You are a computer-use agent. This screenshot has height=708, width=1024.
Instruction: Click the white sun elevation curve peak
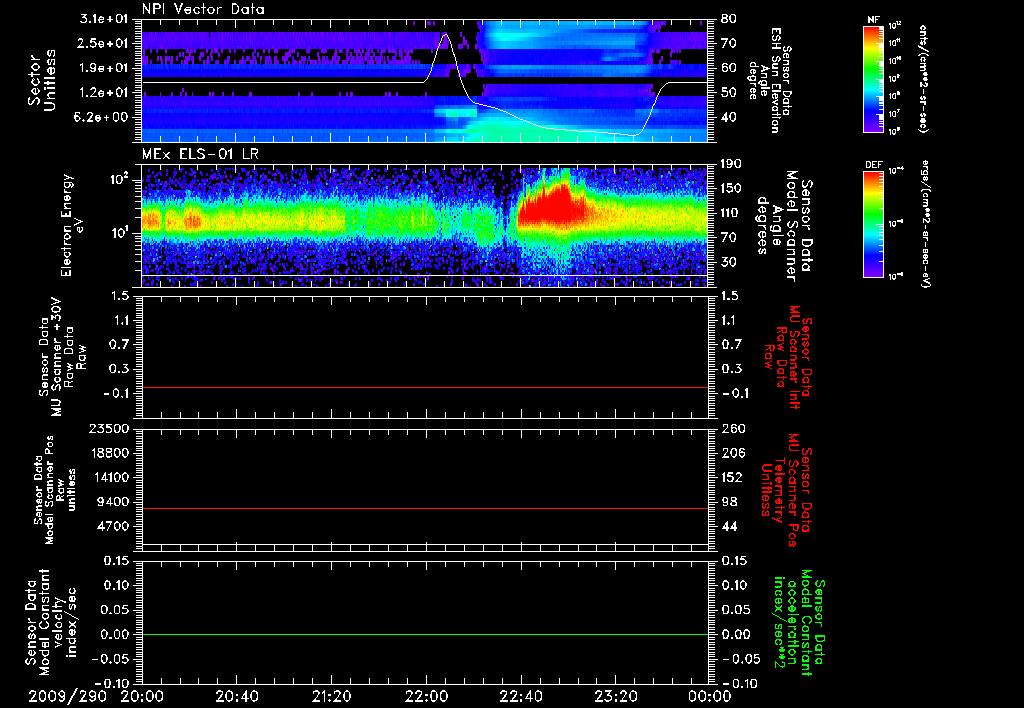point(445,34)
